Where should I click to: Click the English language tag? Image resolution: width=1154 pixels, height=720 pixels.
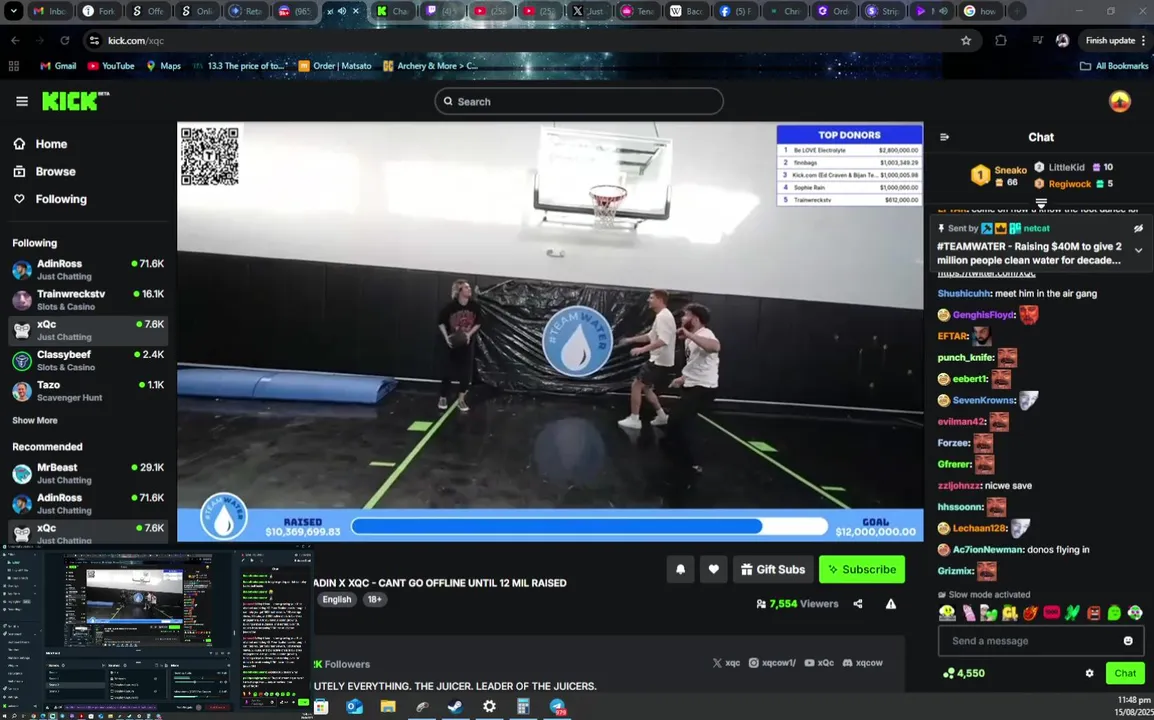point(336,599)
